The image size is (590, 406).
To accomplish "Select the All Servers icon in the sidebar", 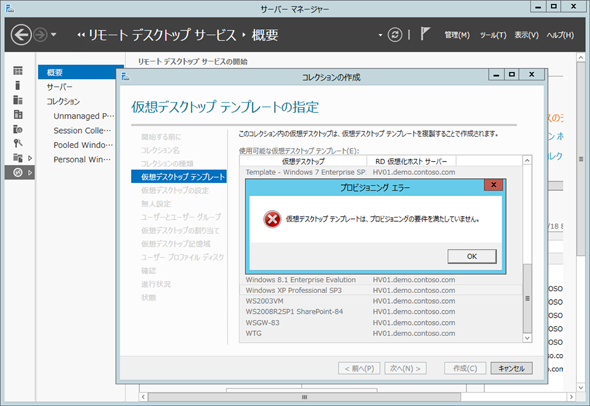I will pos(18,100).
